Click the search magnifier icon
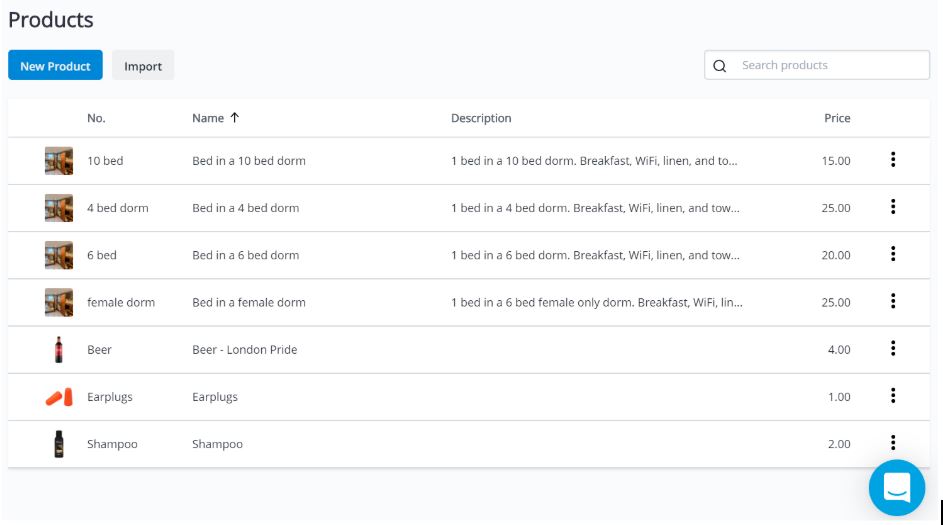 tap(720, 66)
